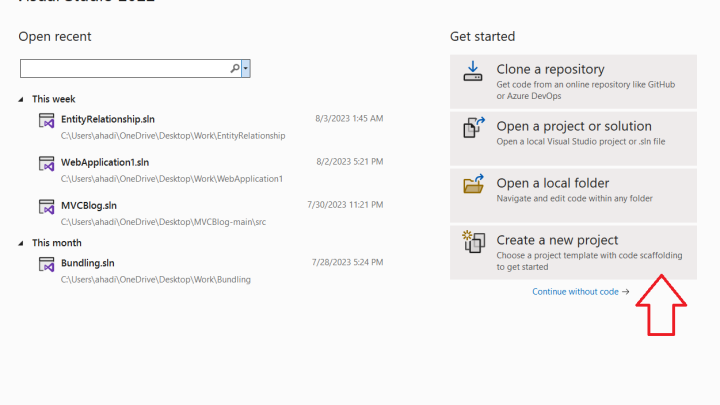720x405 pixels.
Task: Open the recent solution MVCBlog.sln
Action: pos(89,206)
